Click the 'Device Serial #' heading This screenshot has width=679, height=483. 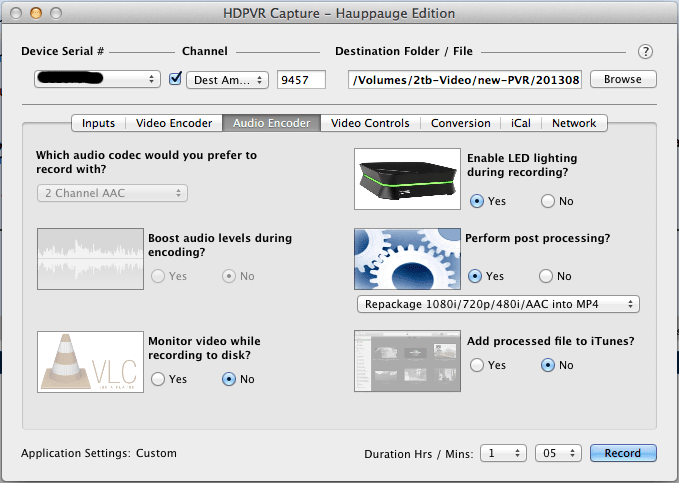click(63, 51)
